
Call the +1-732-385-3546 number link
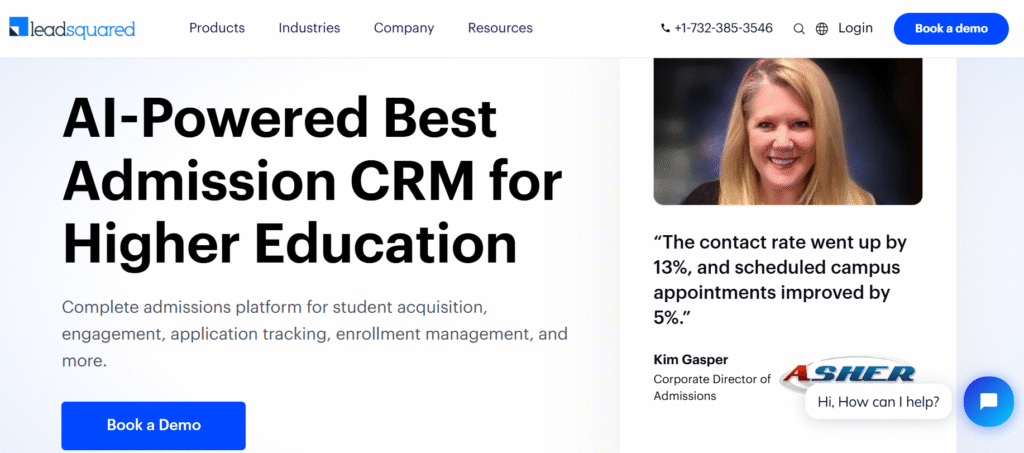coord(724,28)
